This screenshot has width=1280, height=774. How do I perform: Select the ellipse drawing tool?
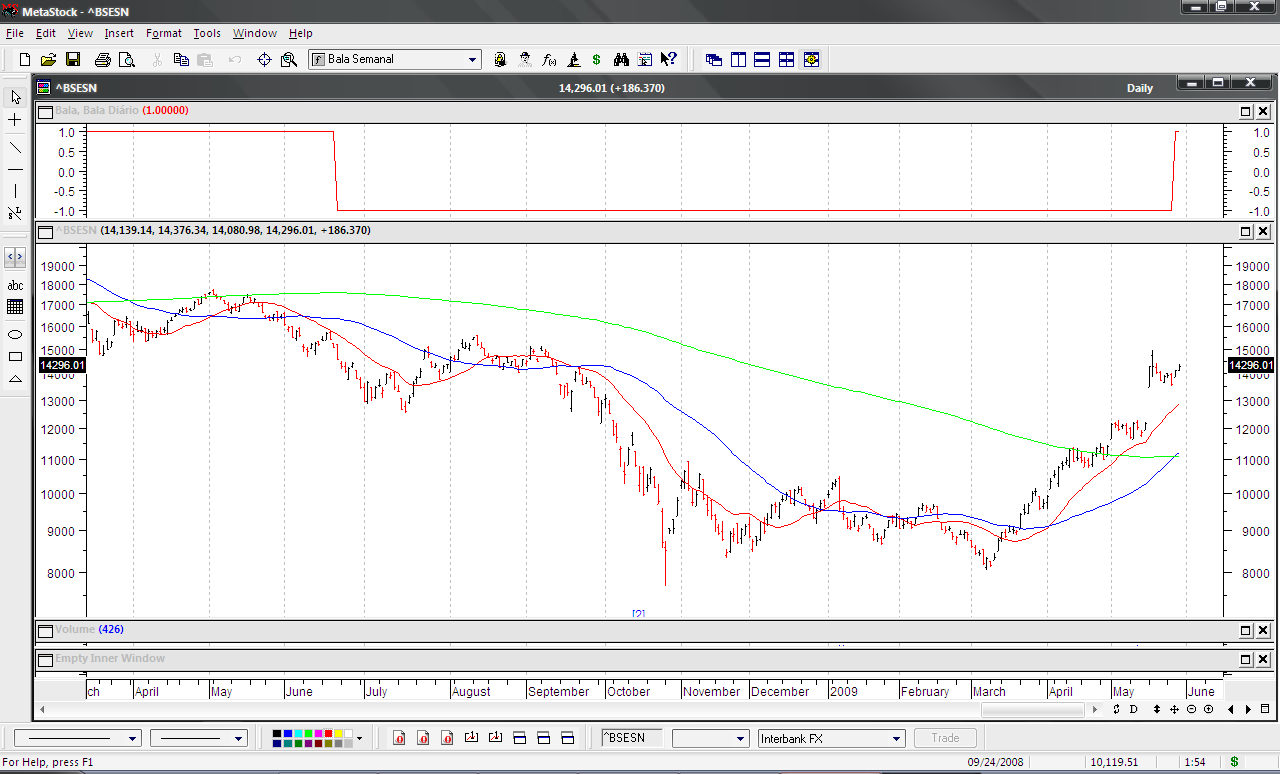[15, 334]
